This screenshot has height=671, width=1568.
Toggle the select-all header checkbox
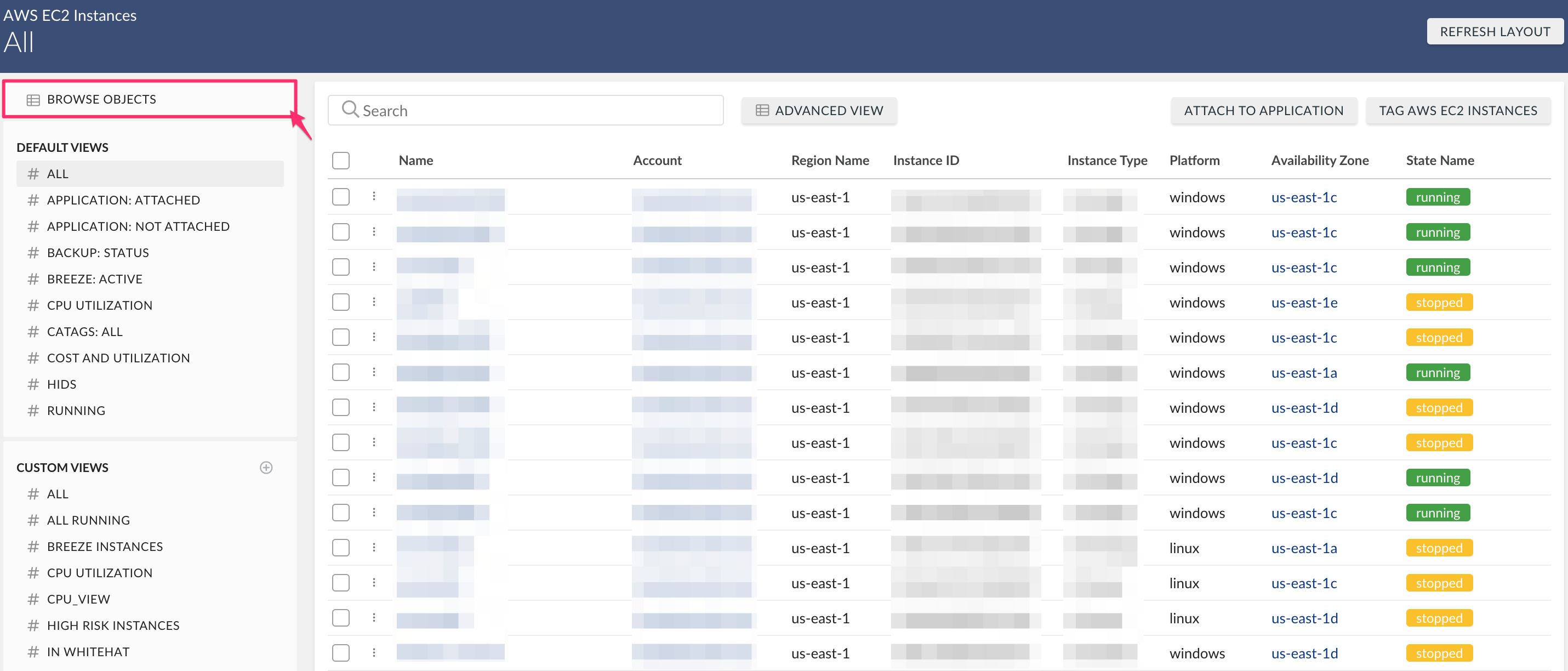[x=341, y=161]
